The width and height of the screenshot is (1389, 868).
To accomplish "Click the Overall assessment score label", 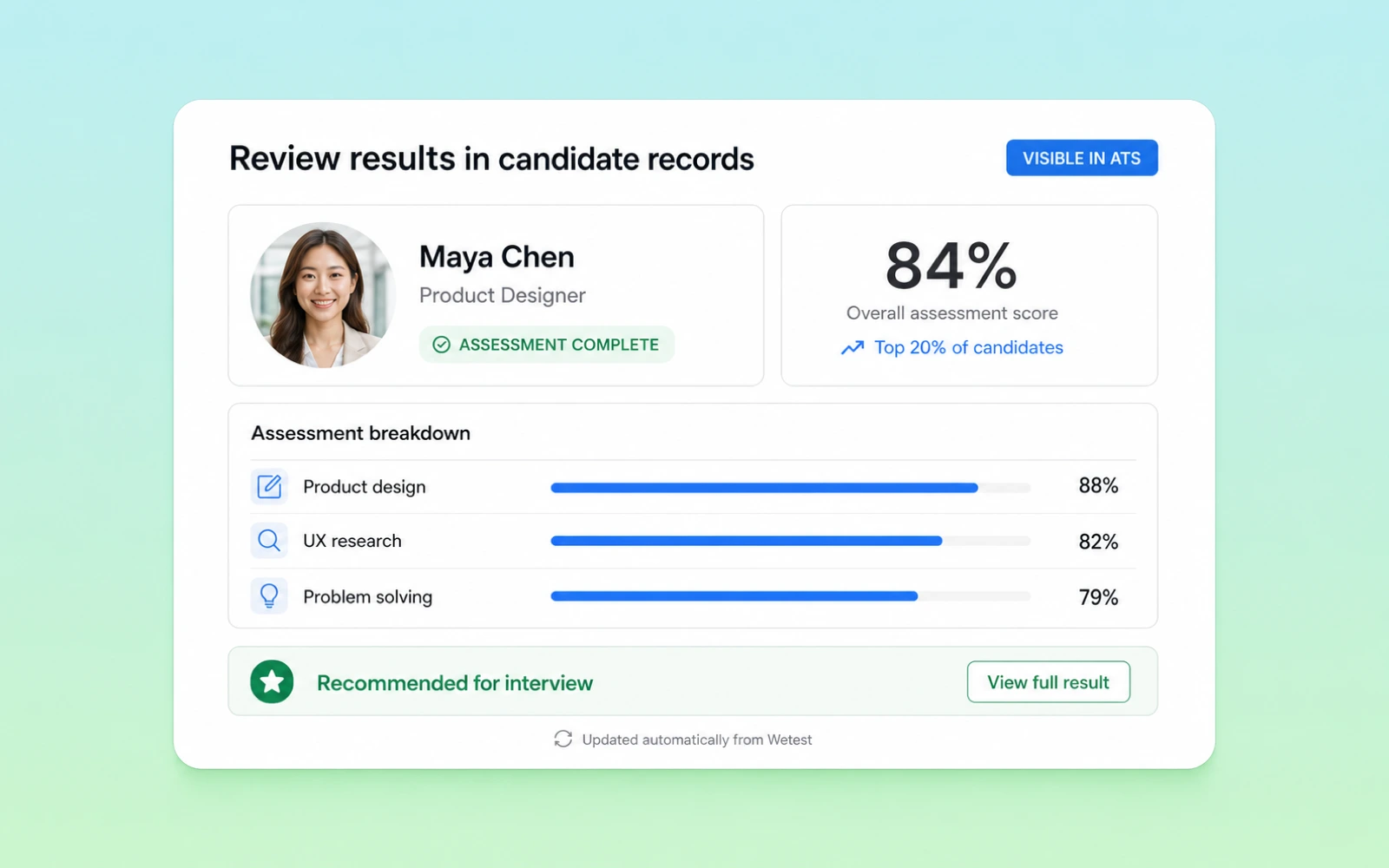I will click(952, 313).
